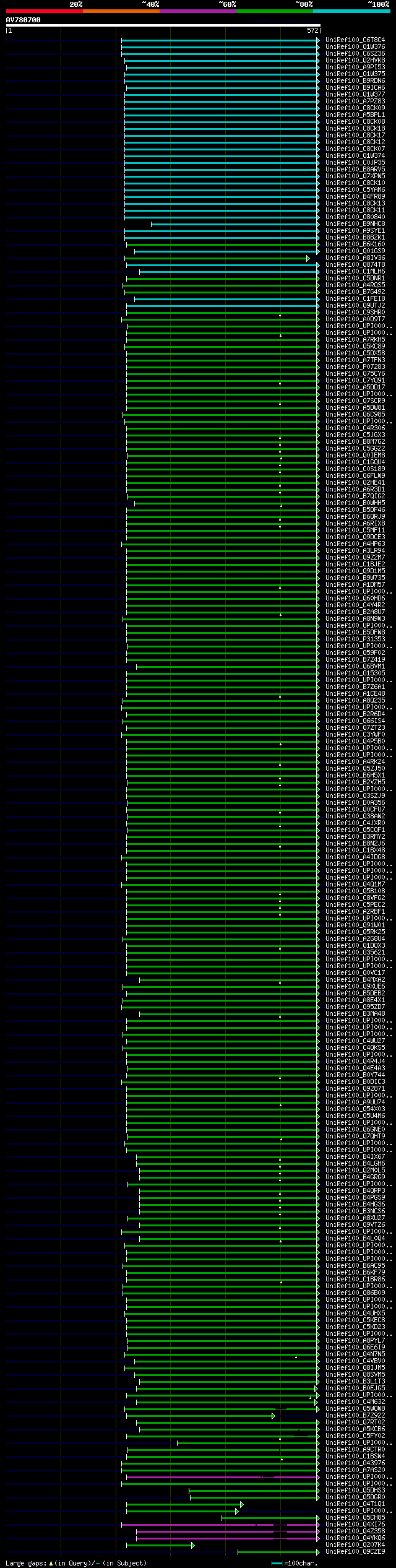Click the green arrowhead ending the B7Z922 alignment
Viewport: 396px width, 1568px height.
pyautogui.click(x=273, y=1416)
